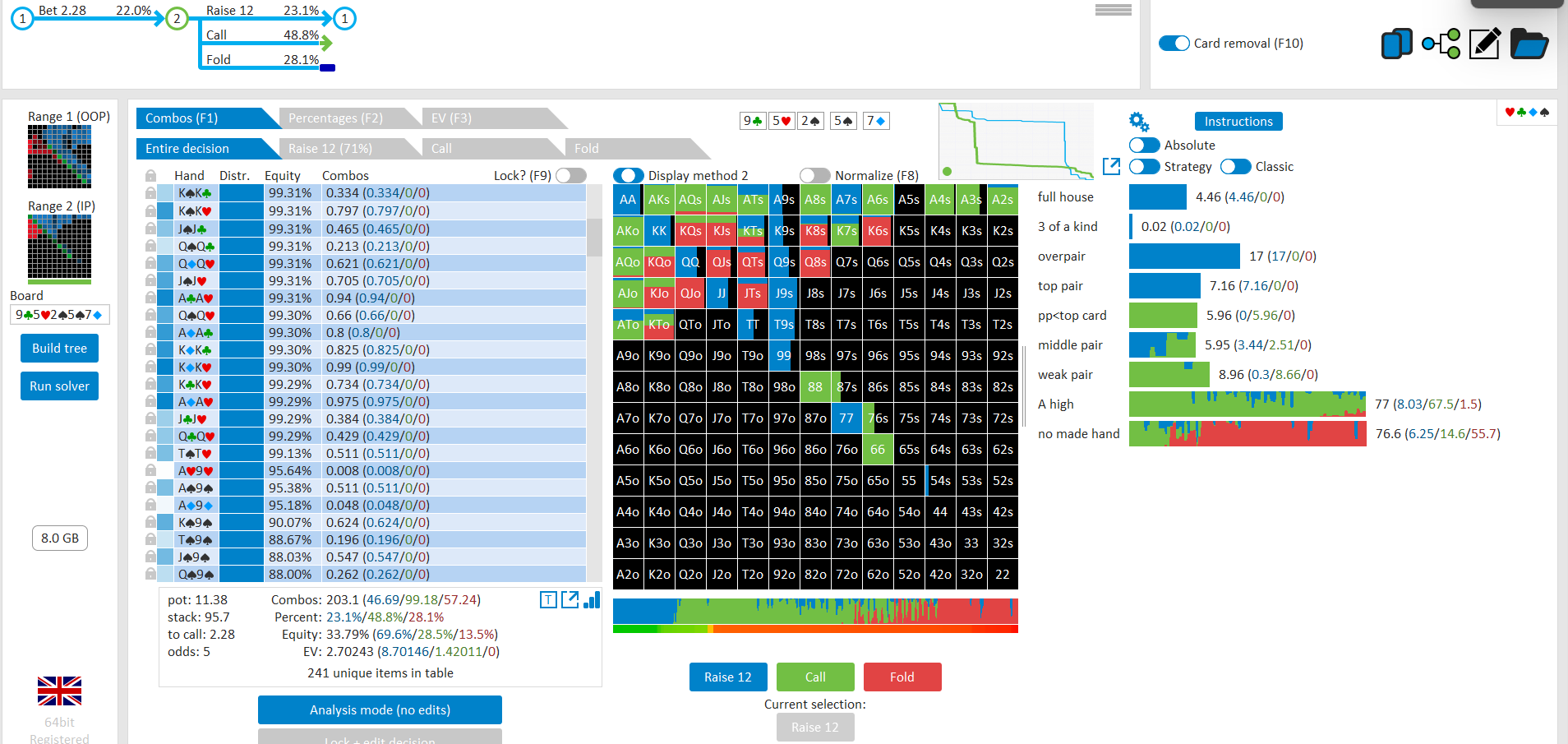Open the blue folder icon
This screenshot has height=744, width=1568.
point(1529,44)
